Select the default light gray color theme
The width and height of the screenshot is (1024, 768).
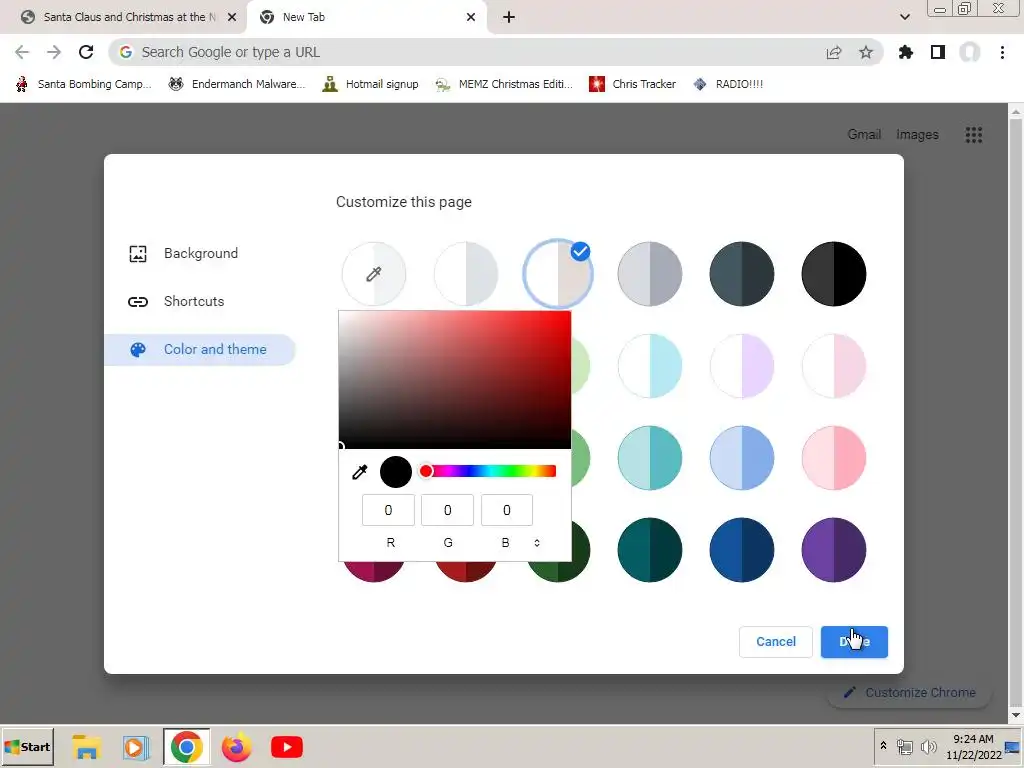466,274
